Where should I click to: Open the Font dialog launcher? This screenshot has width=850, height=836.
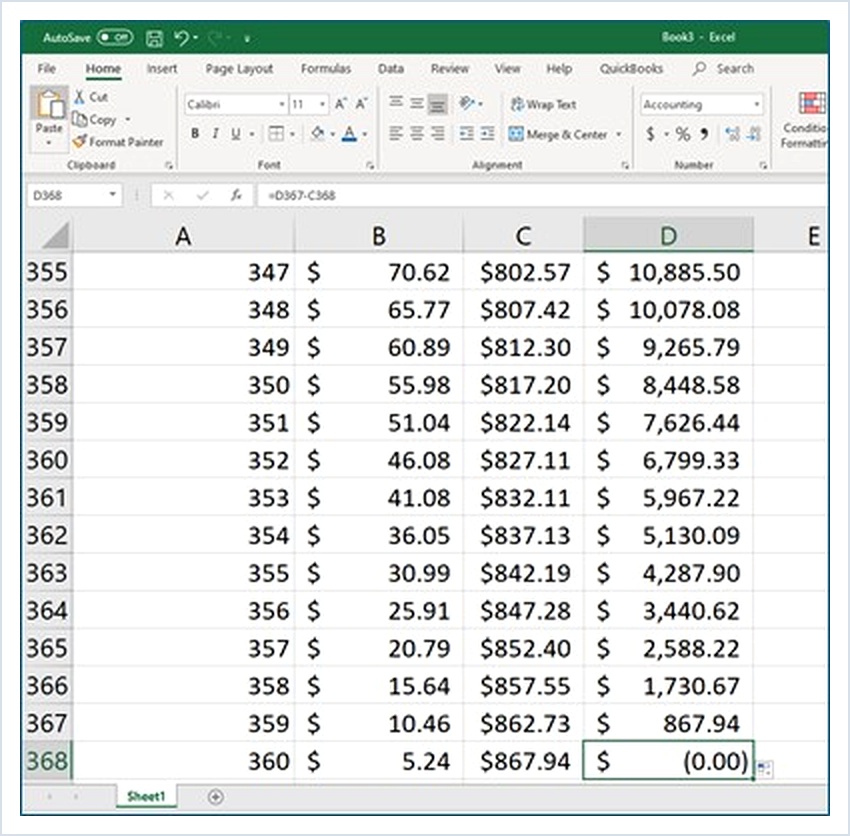click(370, 165)
